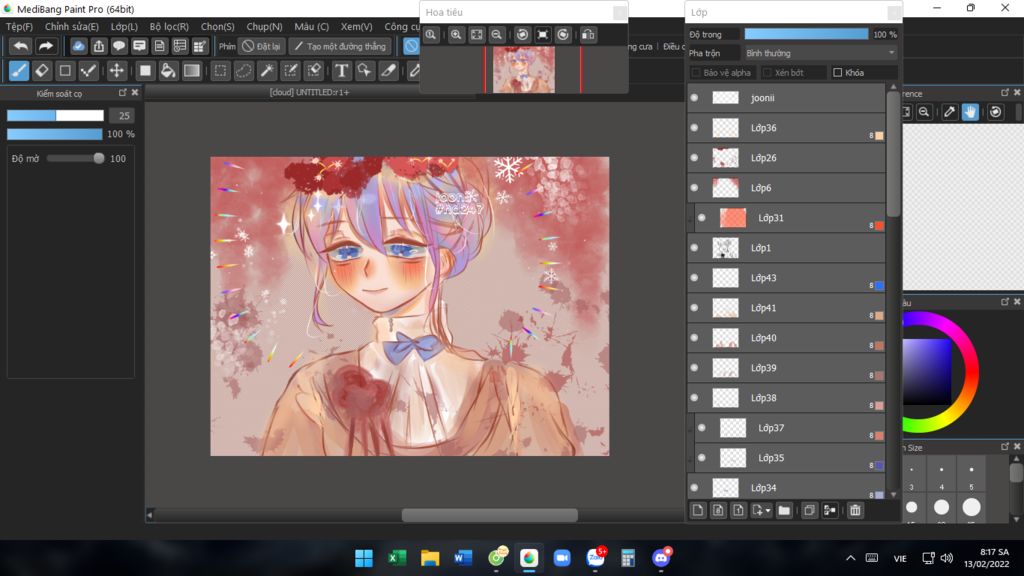Screen dimensions: 1024x576
Task: Open Excel from the taskbar
Action: pos(397,558)
